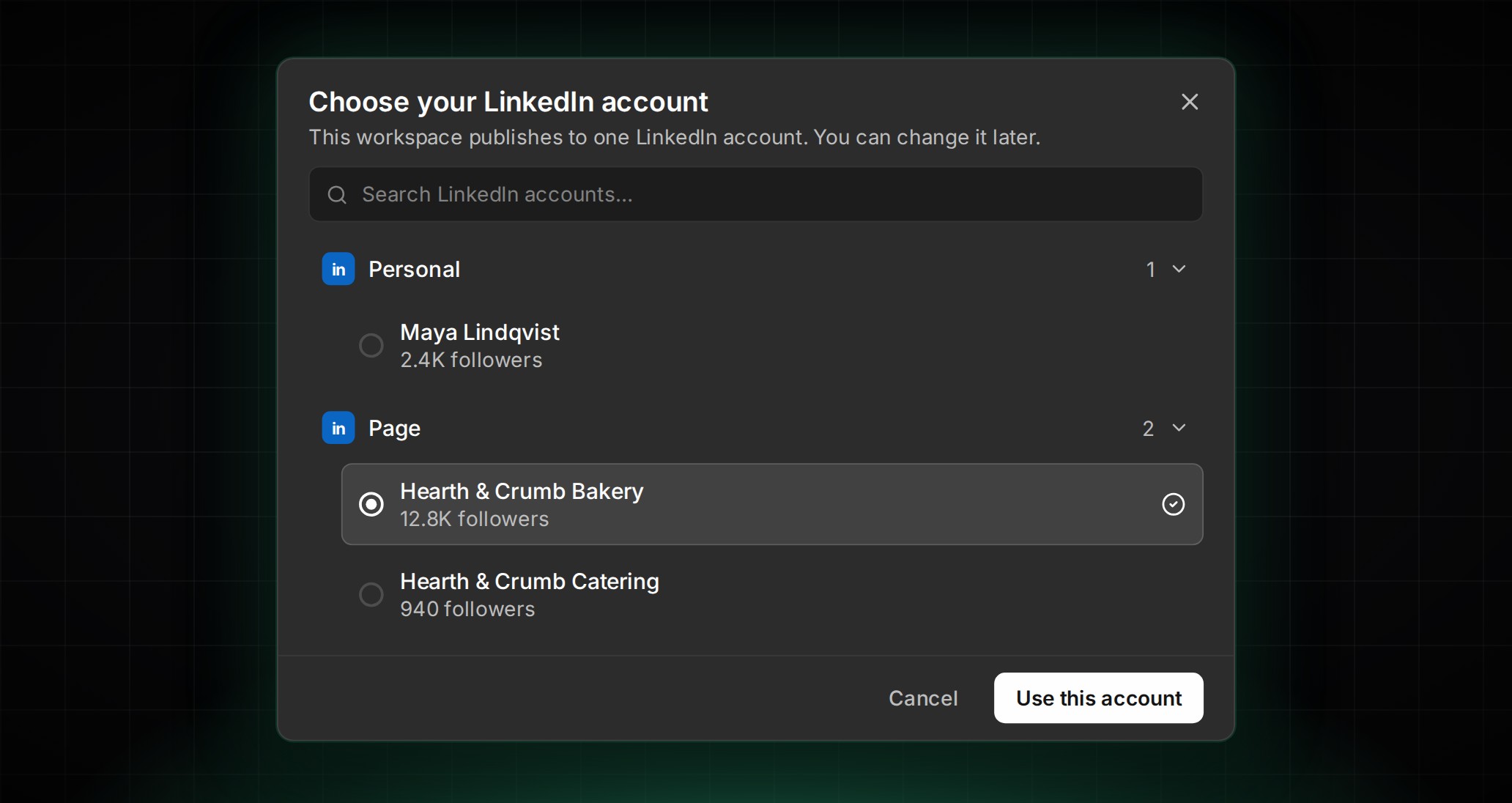Select the Hearth & Crumb Bakery radio button
Image resolution: width=1512 pixels, height=803 pixels.
[x=371, y=504]
